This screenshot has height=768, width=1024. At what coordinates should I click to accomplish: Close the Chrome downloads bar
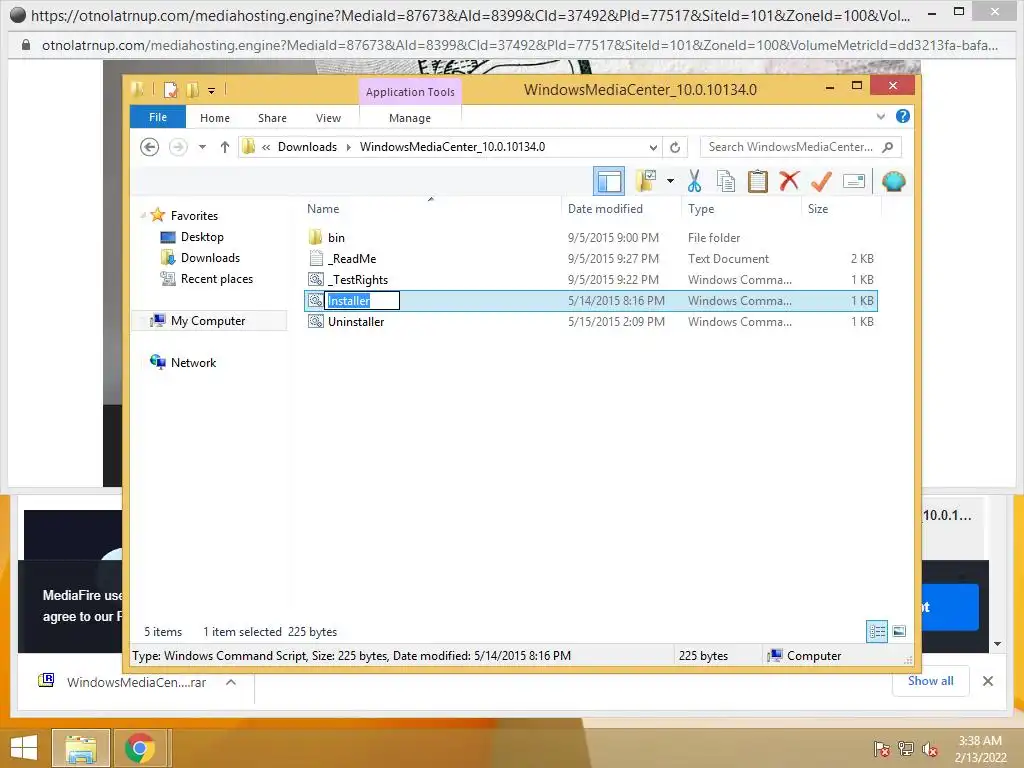pyautogui.click(x=987, y=681)
